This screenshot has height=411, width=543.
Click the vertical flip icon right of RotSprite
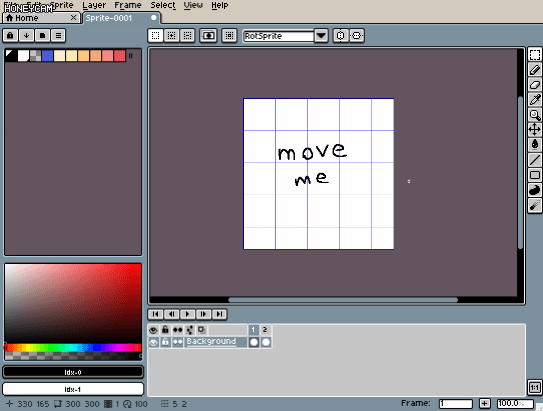coord(341,35)
